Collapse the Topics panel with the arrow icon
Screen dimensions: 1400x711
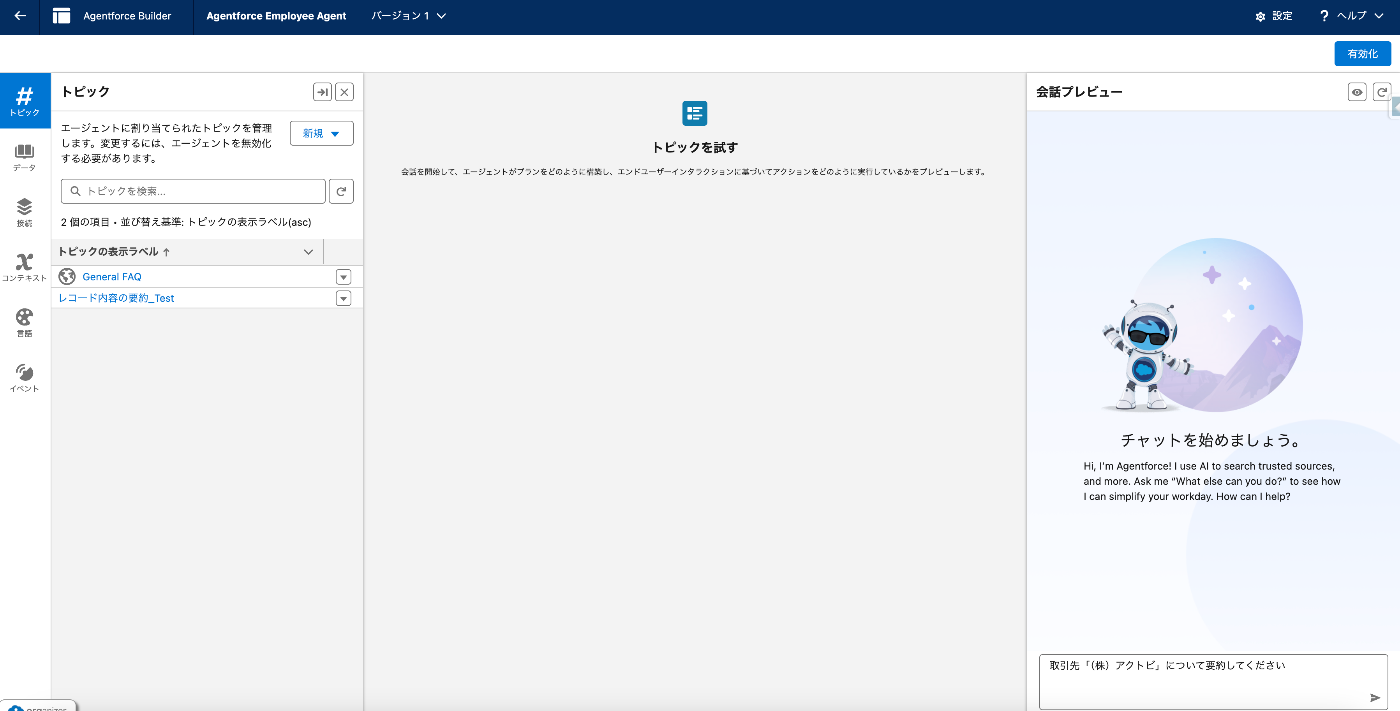322,92
